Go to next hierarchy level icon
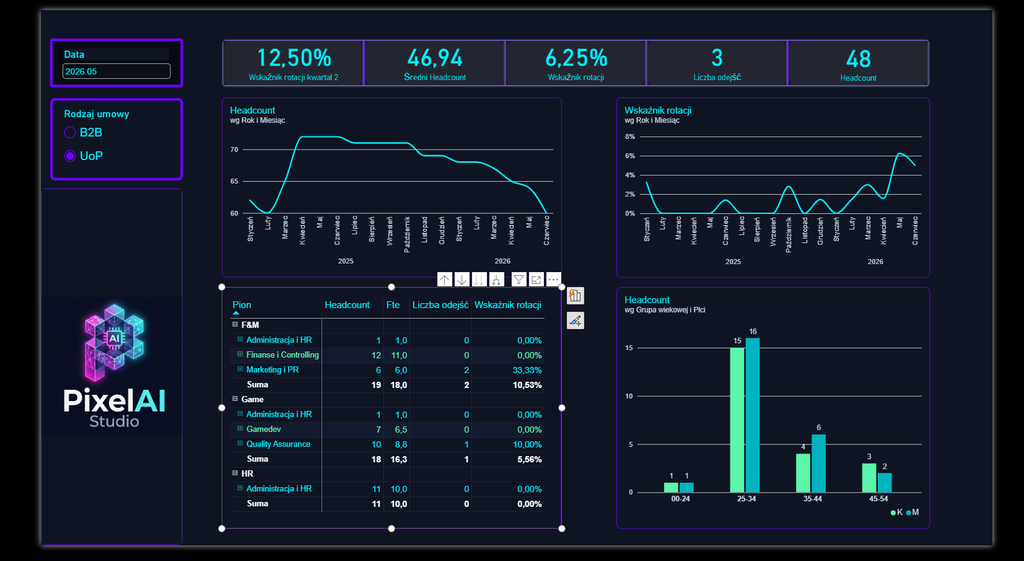1024x561 pixels. tap(479, 280)
